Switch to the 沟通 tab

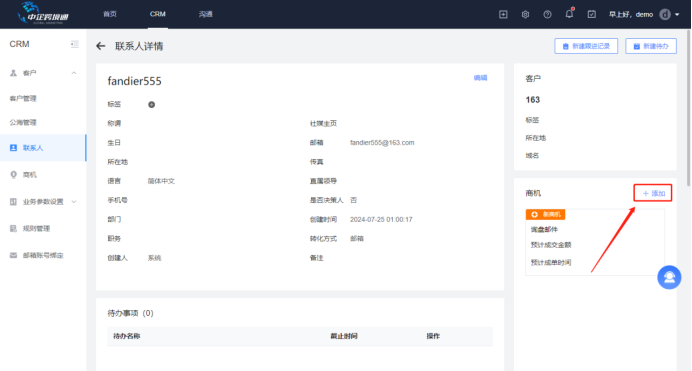(206, 14)
